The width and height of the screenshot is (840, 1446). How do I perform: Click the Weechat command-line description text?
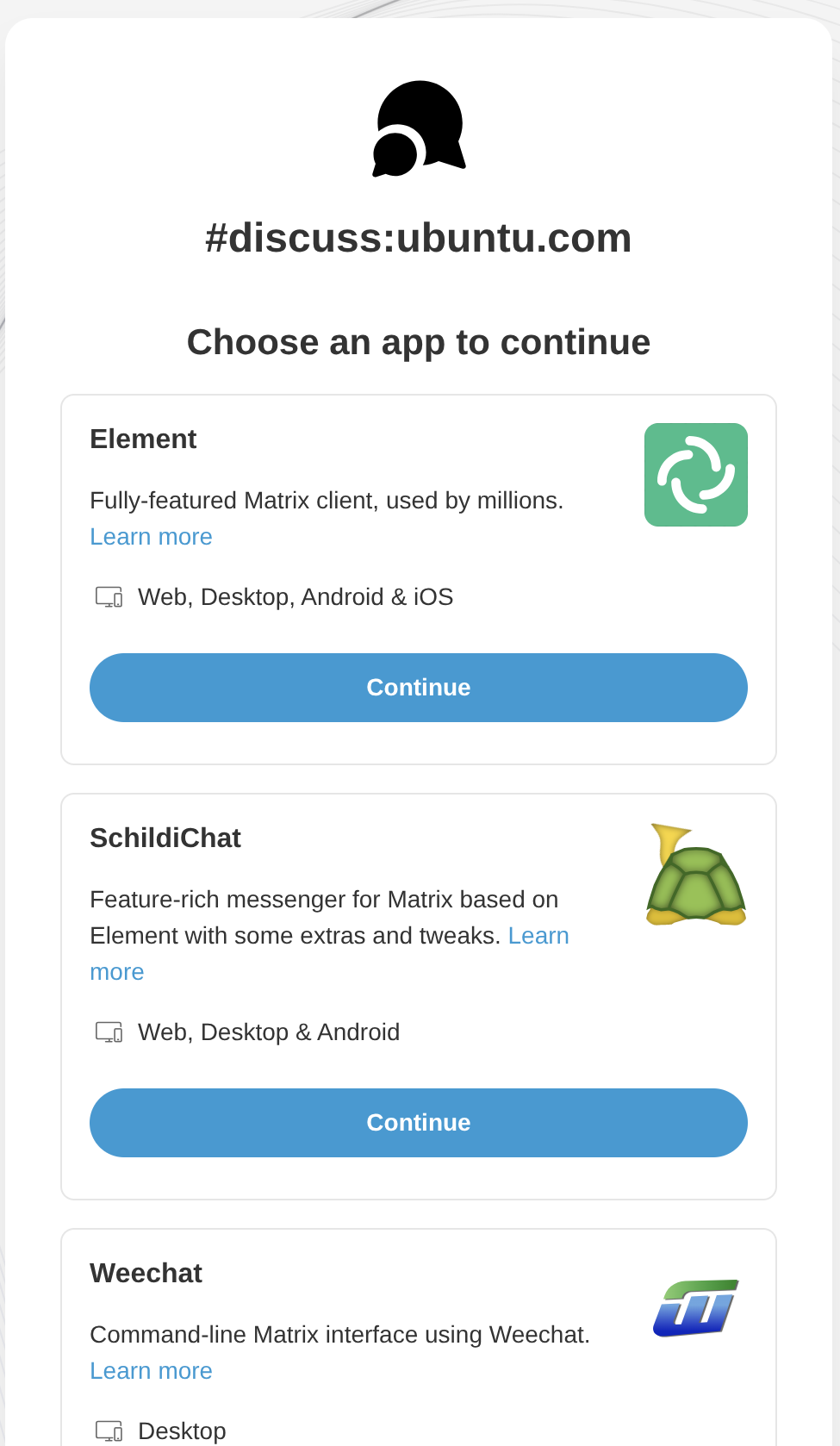pos(339,1335)
